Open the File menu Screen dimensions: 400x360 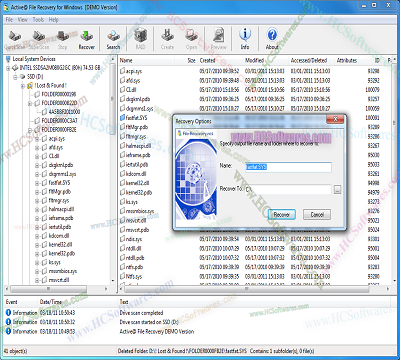(9, 20)
